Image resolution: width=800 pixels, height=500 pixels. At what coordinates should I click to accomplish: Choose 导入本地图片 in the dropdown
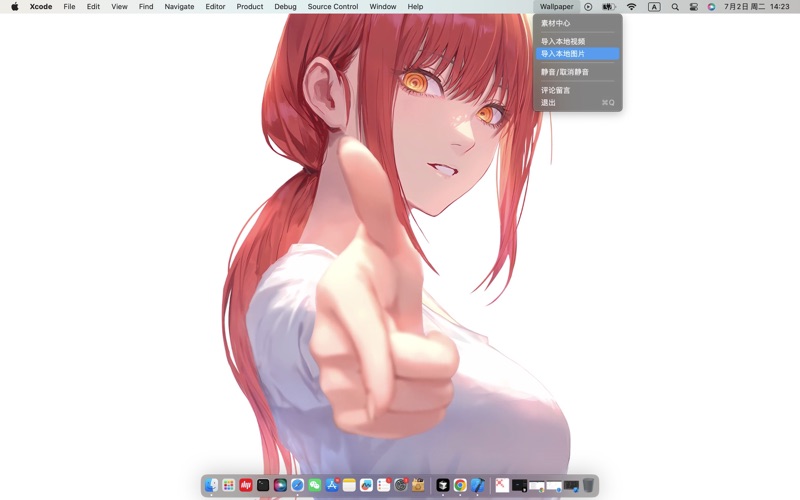(563, 54)
